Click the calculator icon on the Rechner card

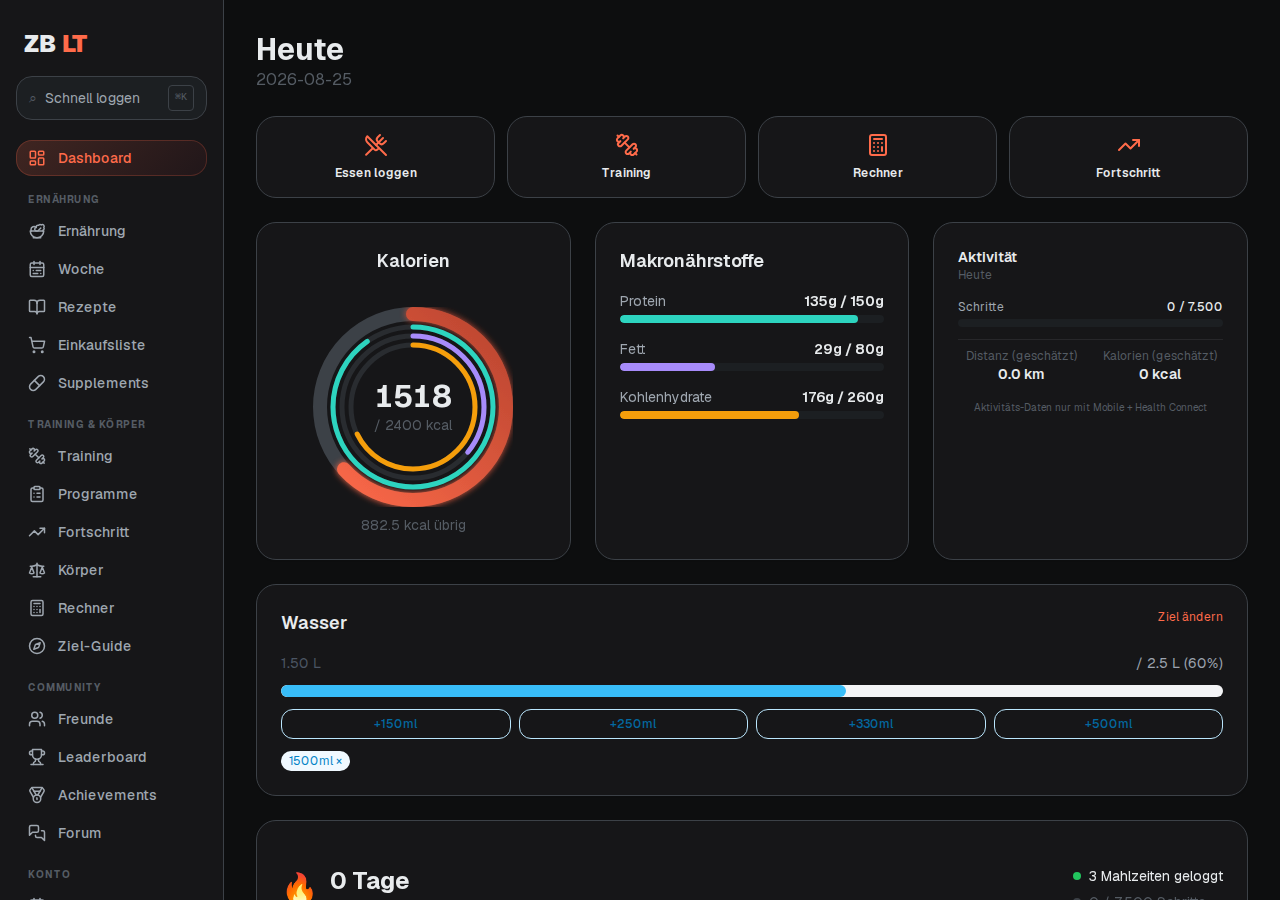point(878,145)
